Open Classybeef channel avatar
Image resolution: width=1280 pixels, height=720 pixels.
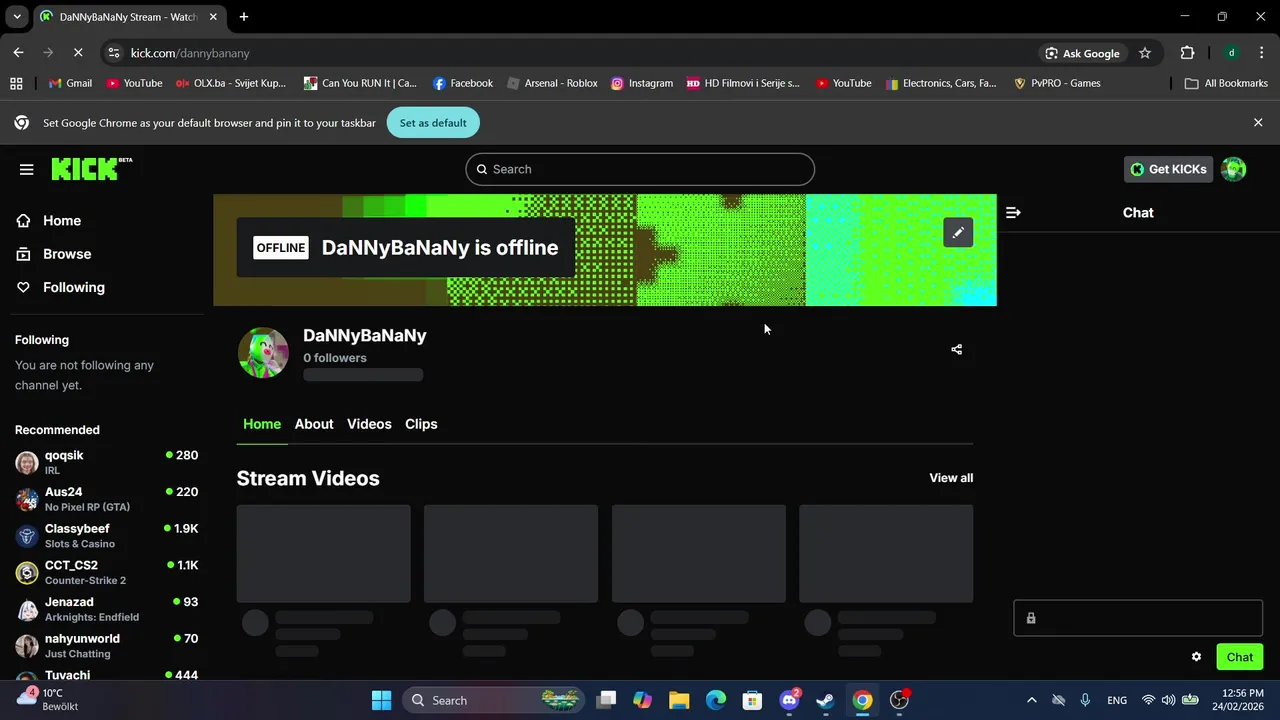coord(27,536)
